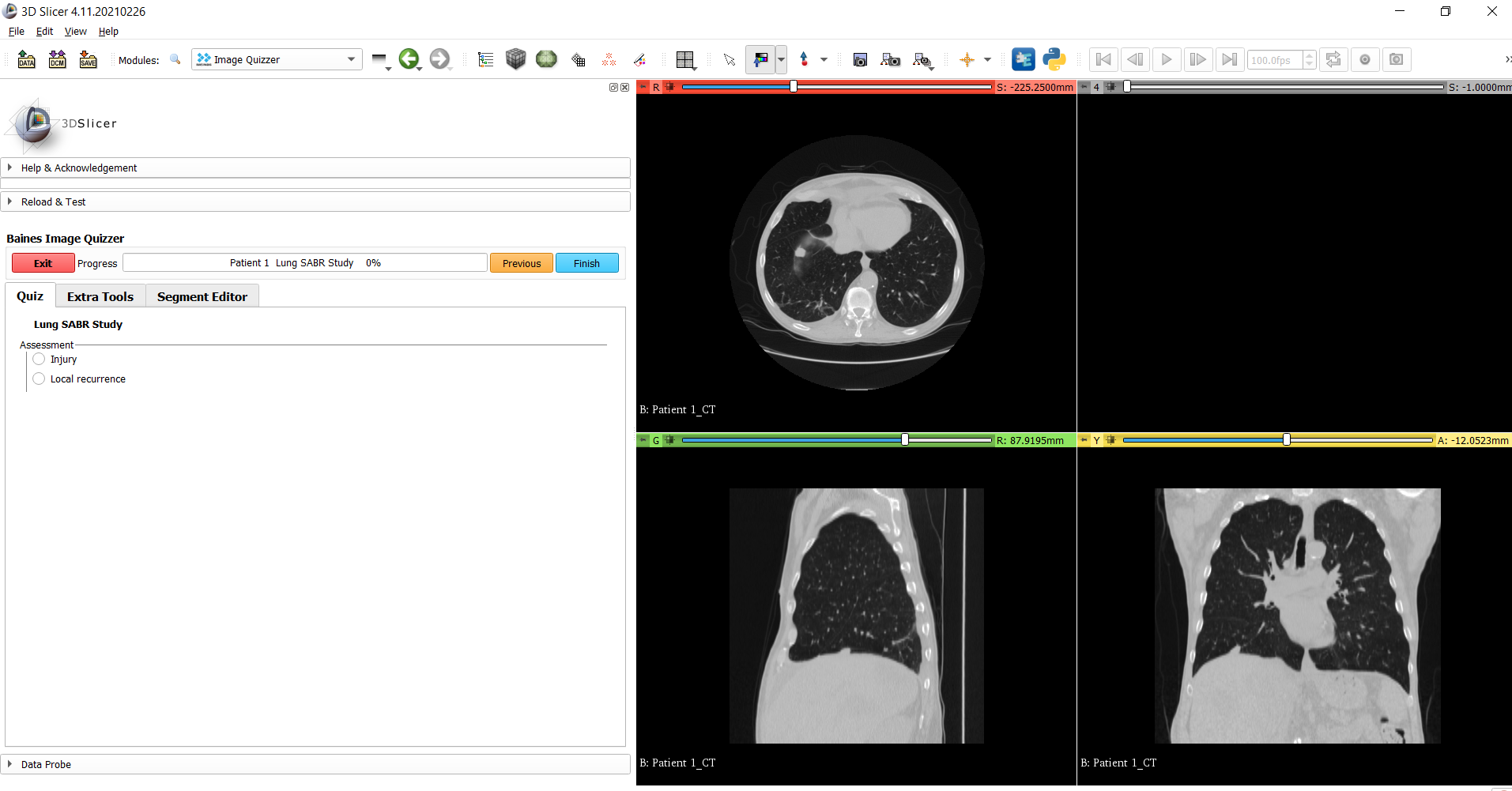Select the Injury radio option
Image resolution: width=1512 pixels, height=791 pixels.
pyautogui.click(x=39, y=360)
